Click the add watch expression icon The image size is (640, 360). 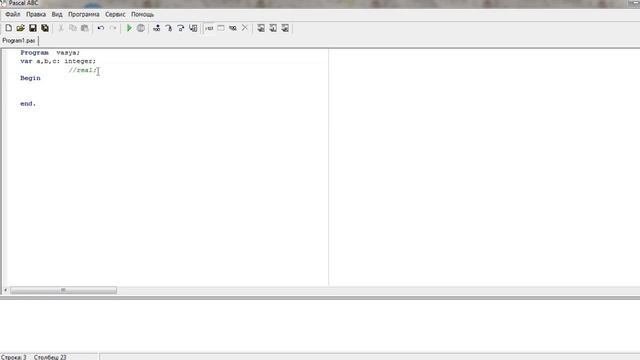[209, 28]
